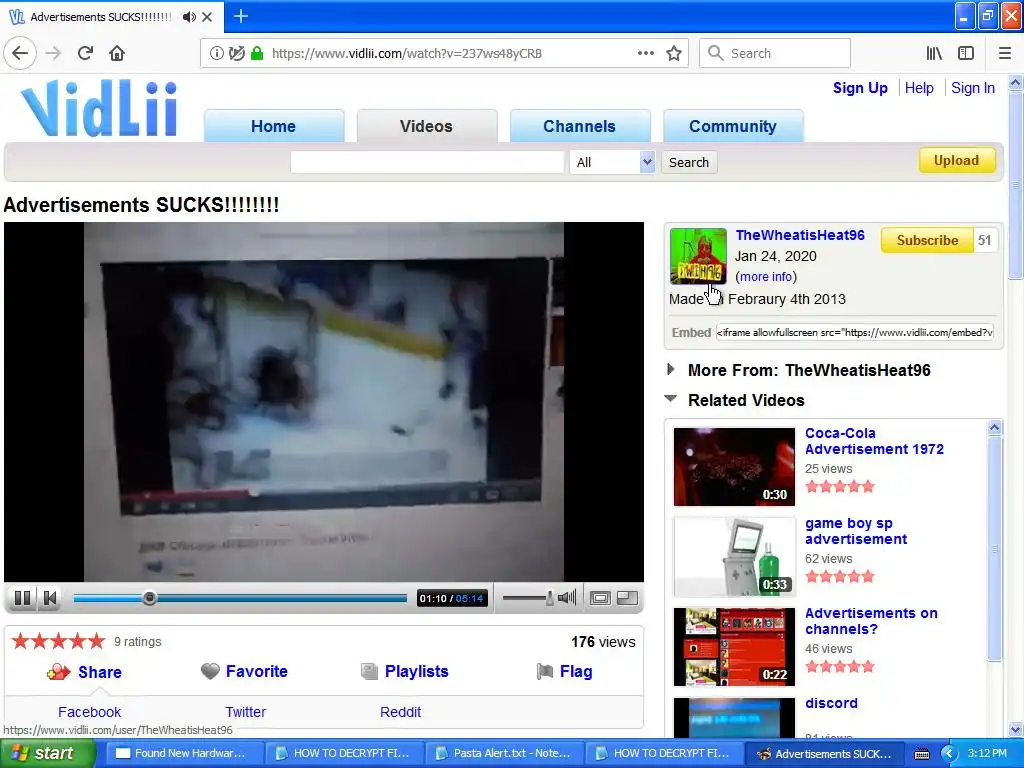Click the browser toolbar Search field

pyautogui.click(x=775, y=54)
